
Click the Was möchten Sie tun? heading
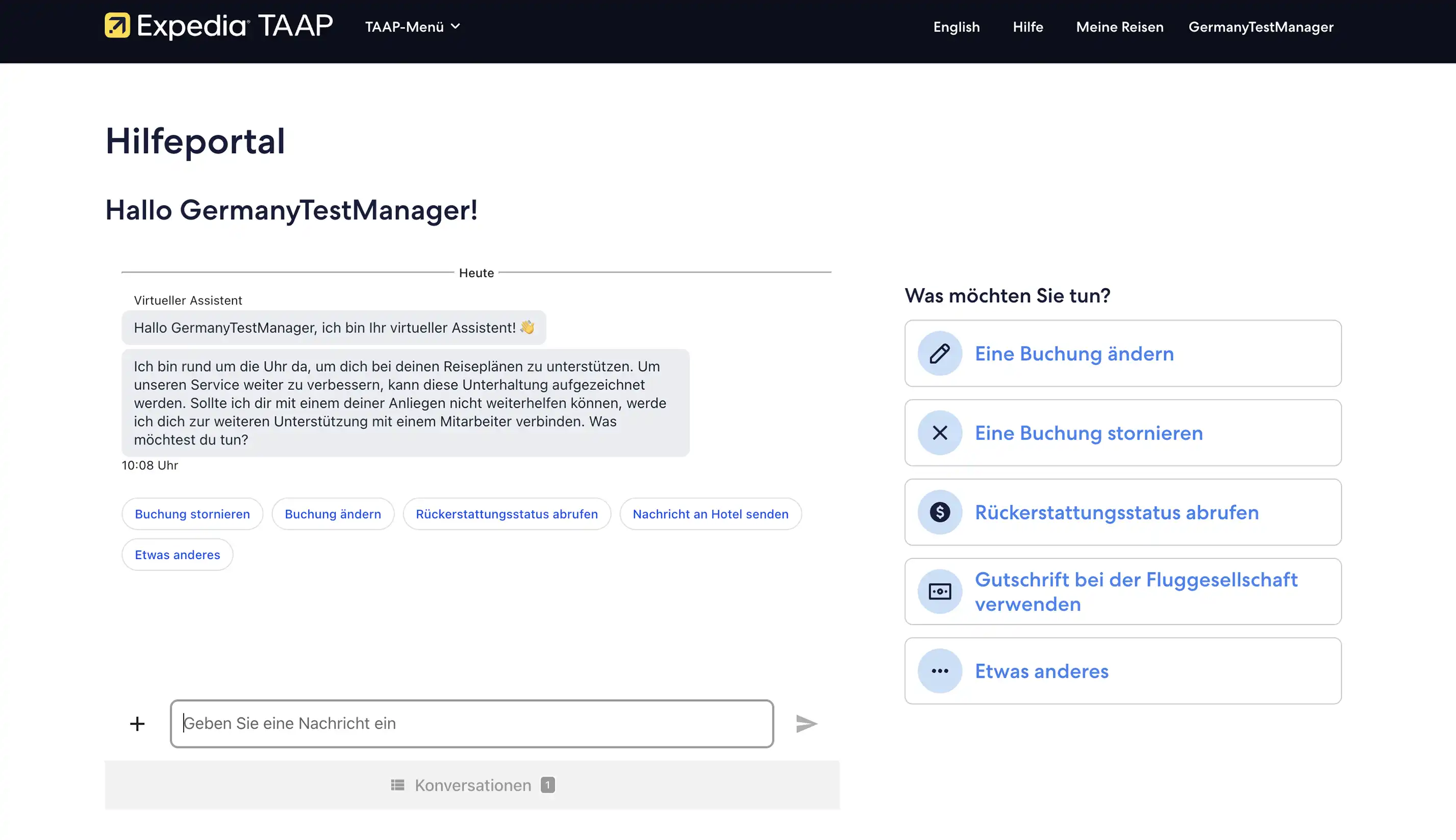pos(1007,295)
